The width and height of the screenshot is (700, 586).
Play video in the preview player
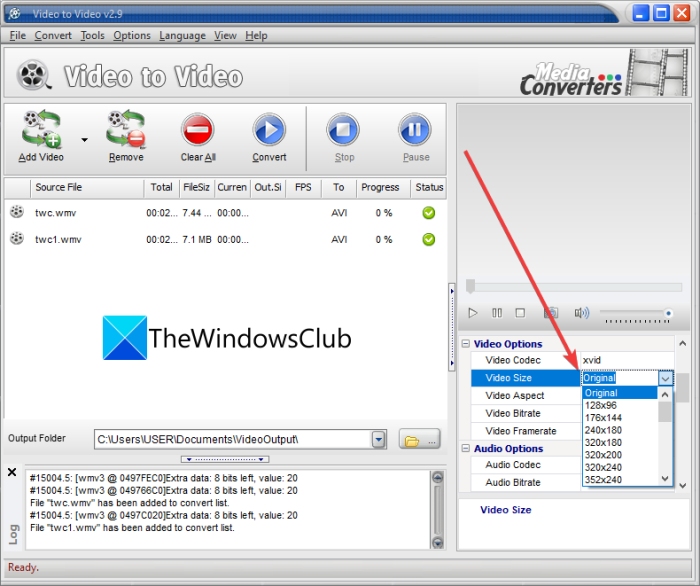tap(473, 313)
